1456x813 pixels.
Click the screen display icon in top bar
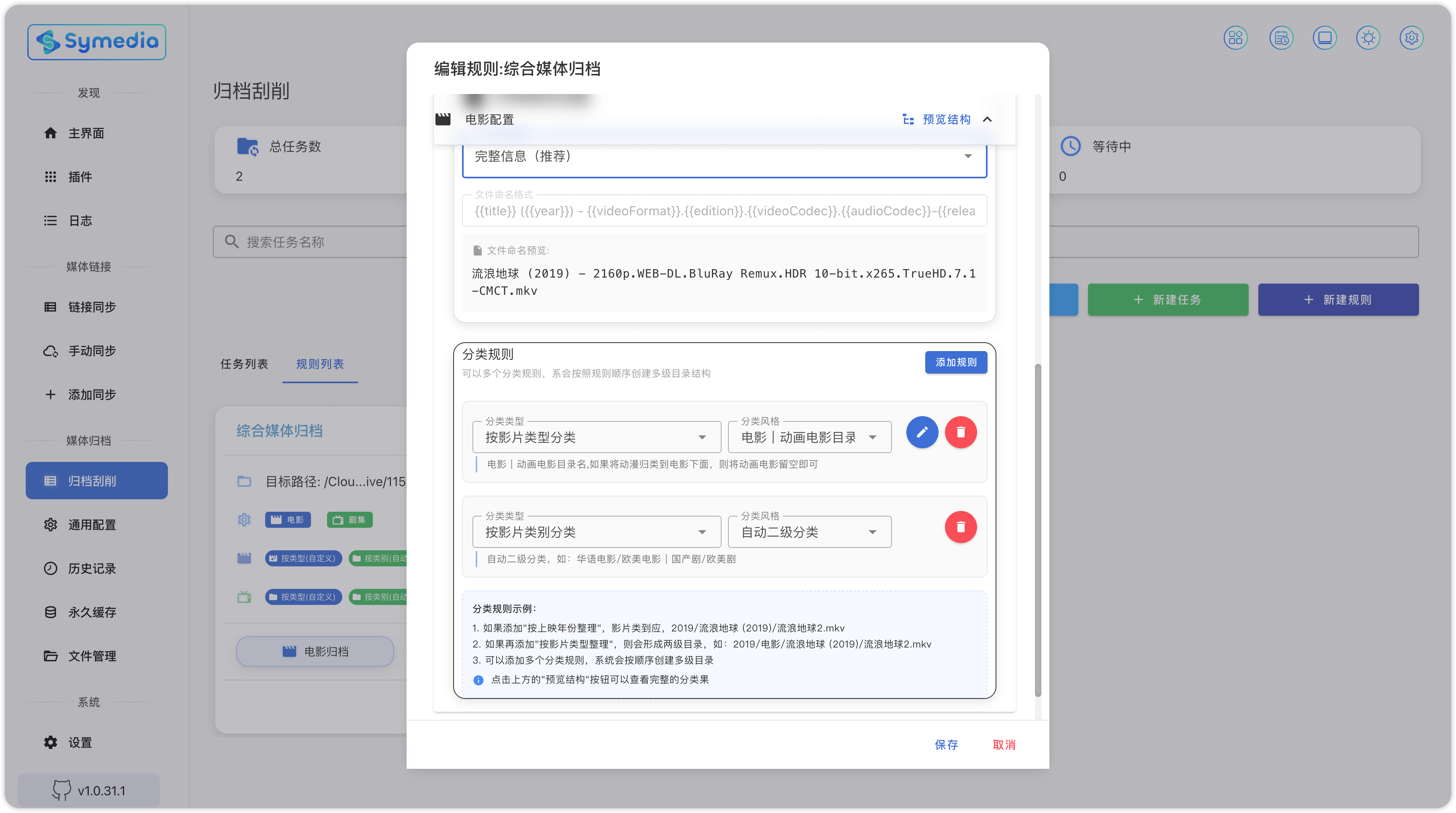[x=1324, y=38]
